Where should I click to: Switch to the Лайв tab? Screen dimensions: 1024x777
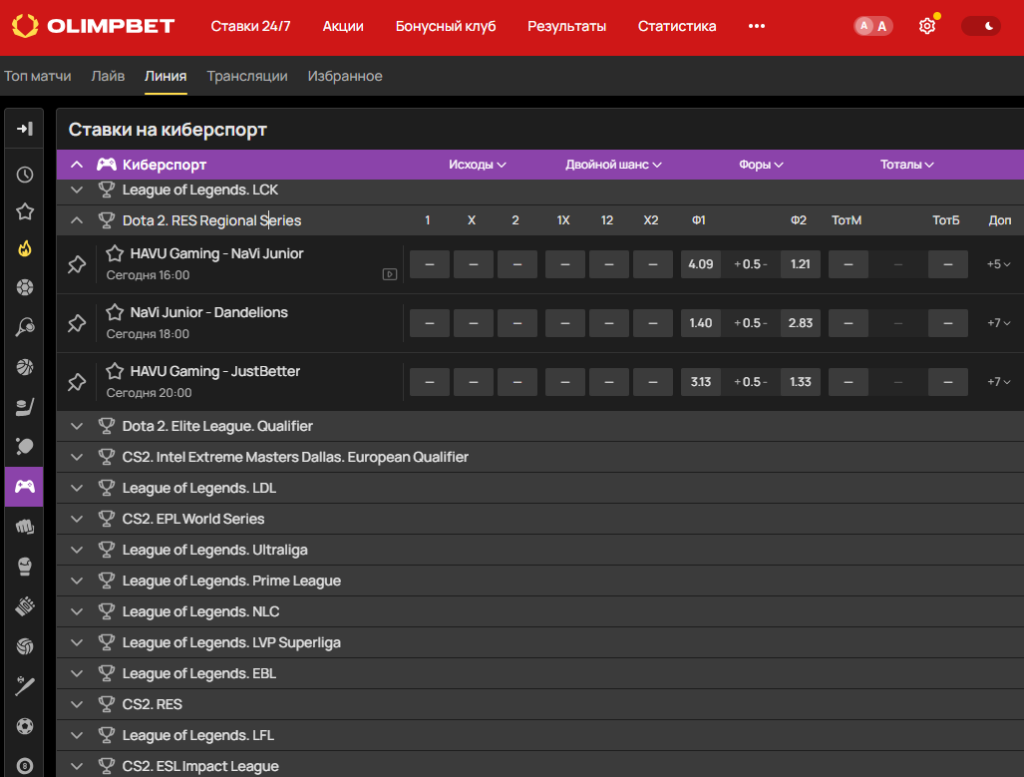click(x=108, y=76)
